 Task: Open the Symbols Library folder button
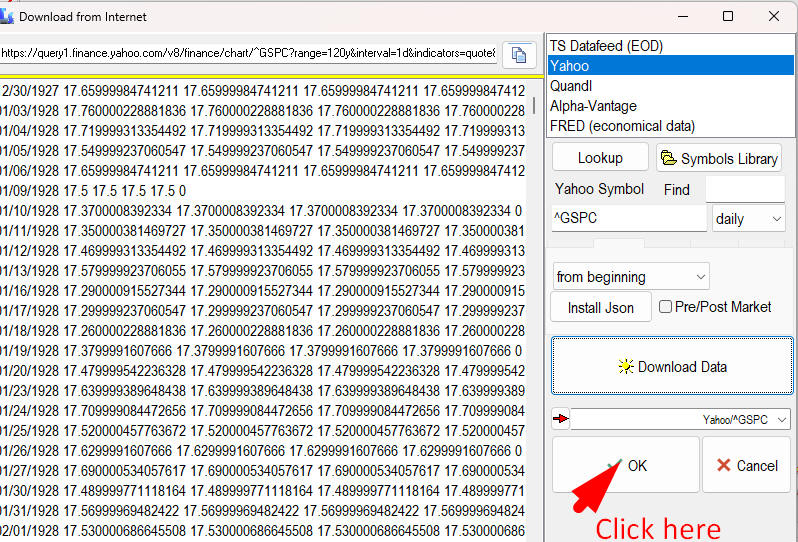(x=719, y=158)
